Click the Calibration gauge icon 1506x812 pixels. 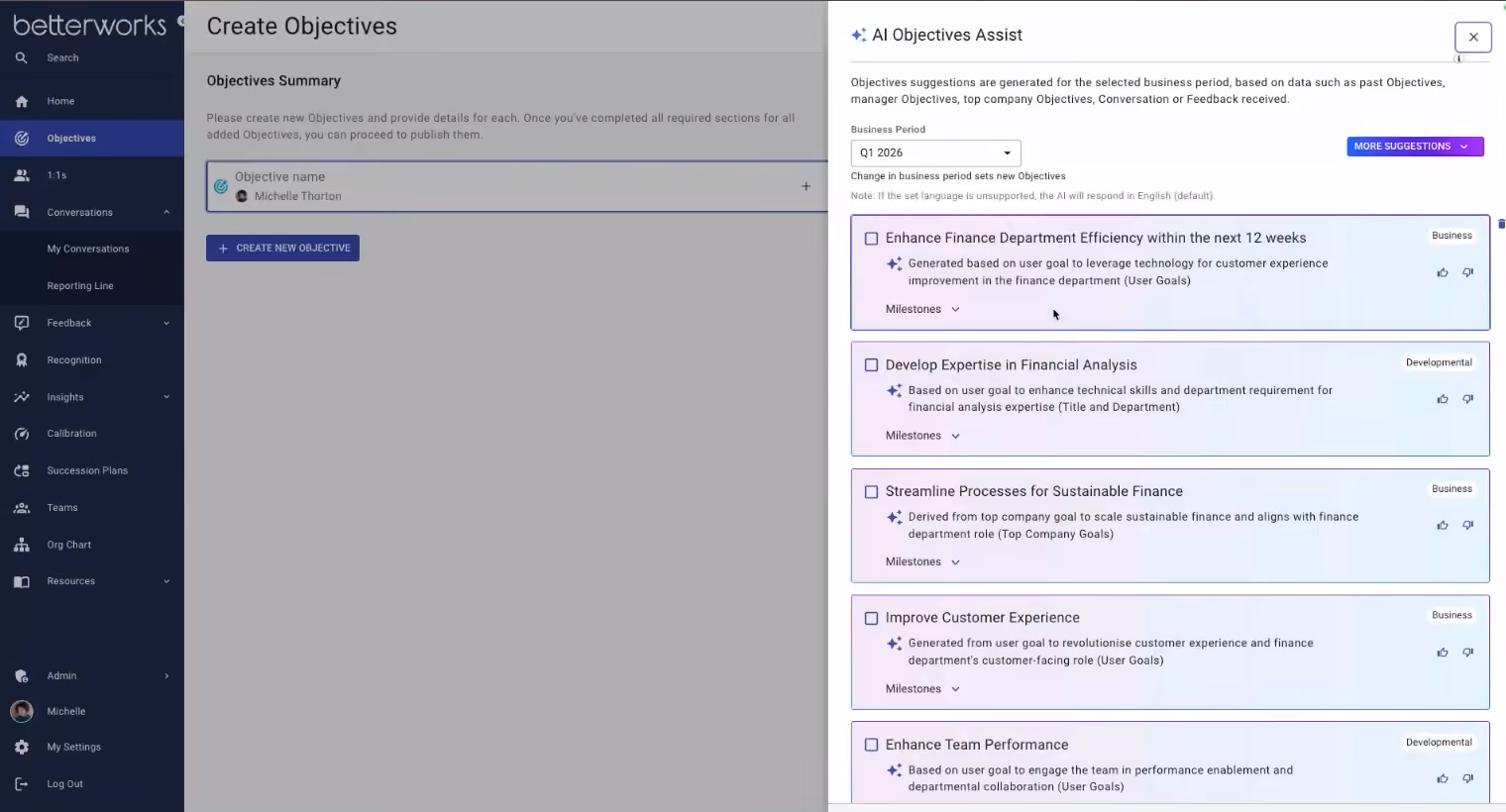[22, 434]
